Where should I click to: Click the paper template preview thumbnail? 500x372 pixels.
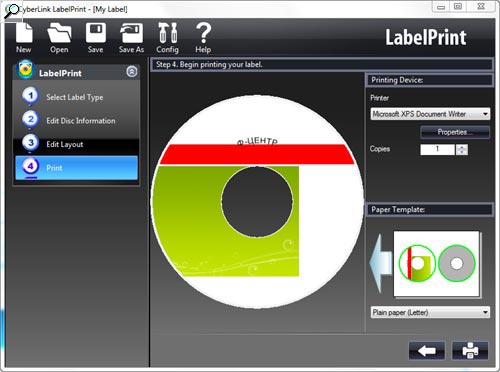pos(437,264)
